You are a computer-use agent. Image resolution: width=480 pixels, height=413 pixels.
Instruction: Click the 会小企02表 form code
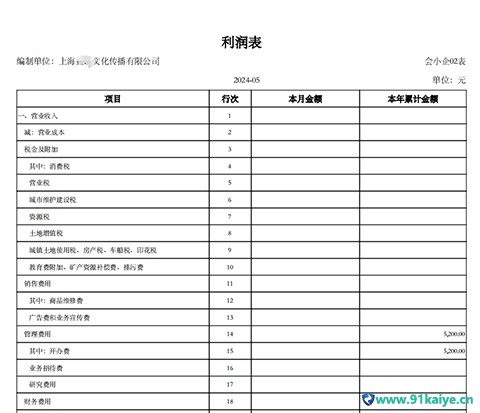pos(445,61)
